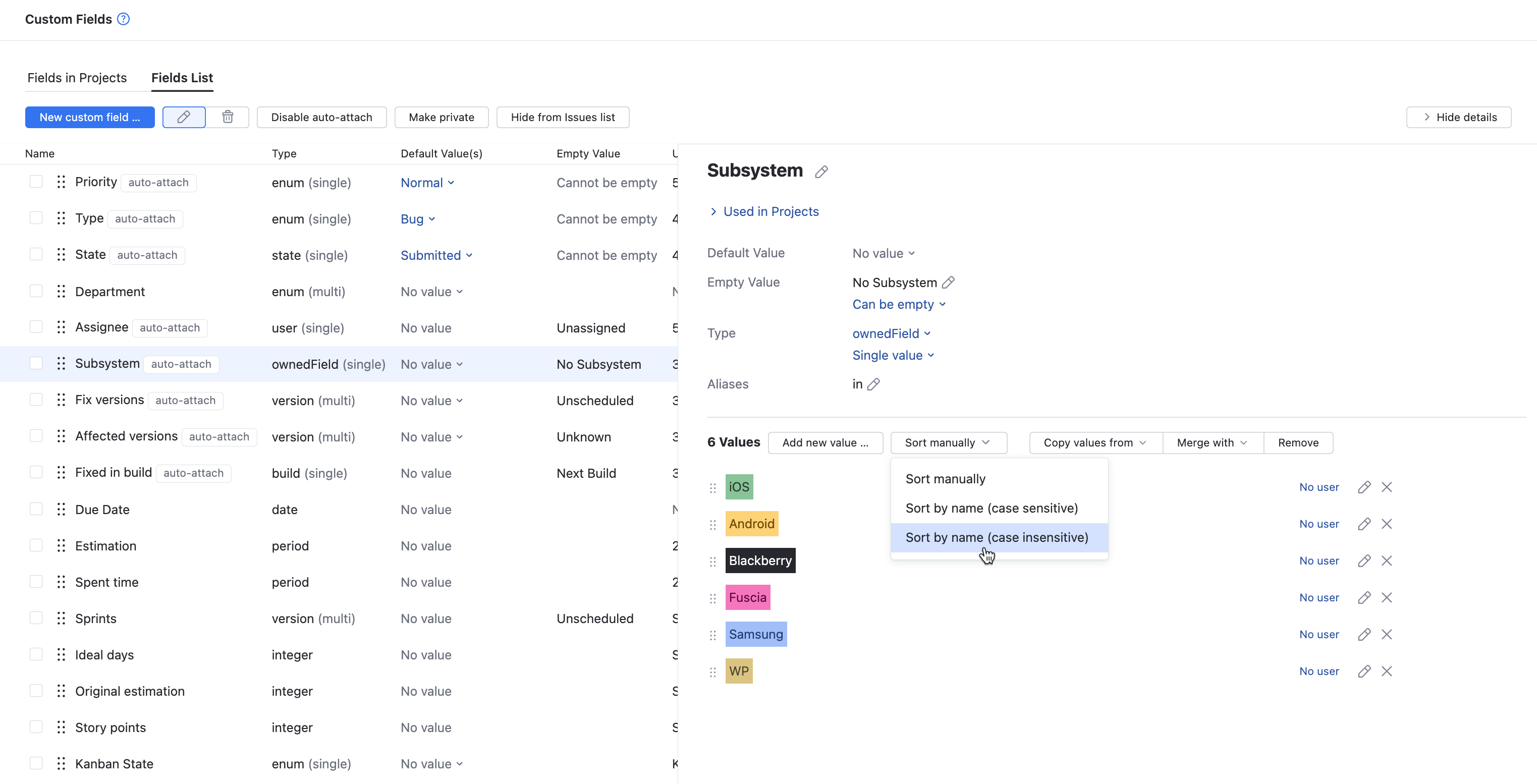The image size is (1537, 784).
Task: Choose Sort by name case sensitive
Action: tap(991, 508)
